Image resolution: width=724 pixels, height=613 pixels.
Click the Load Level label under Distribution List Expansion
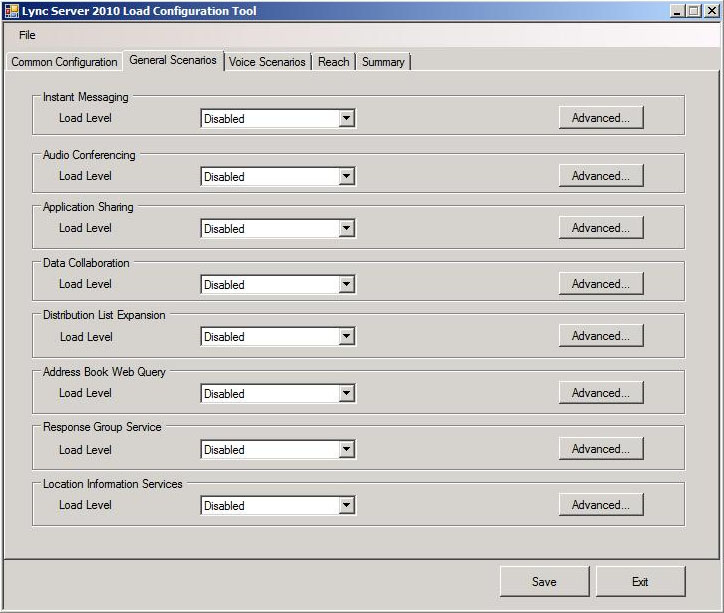[86, 337]
